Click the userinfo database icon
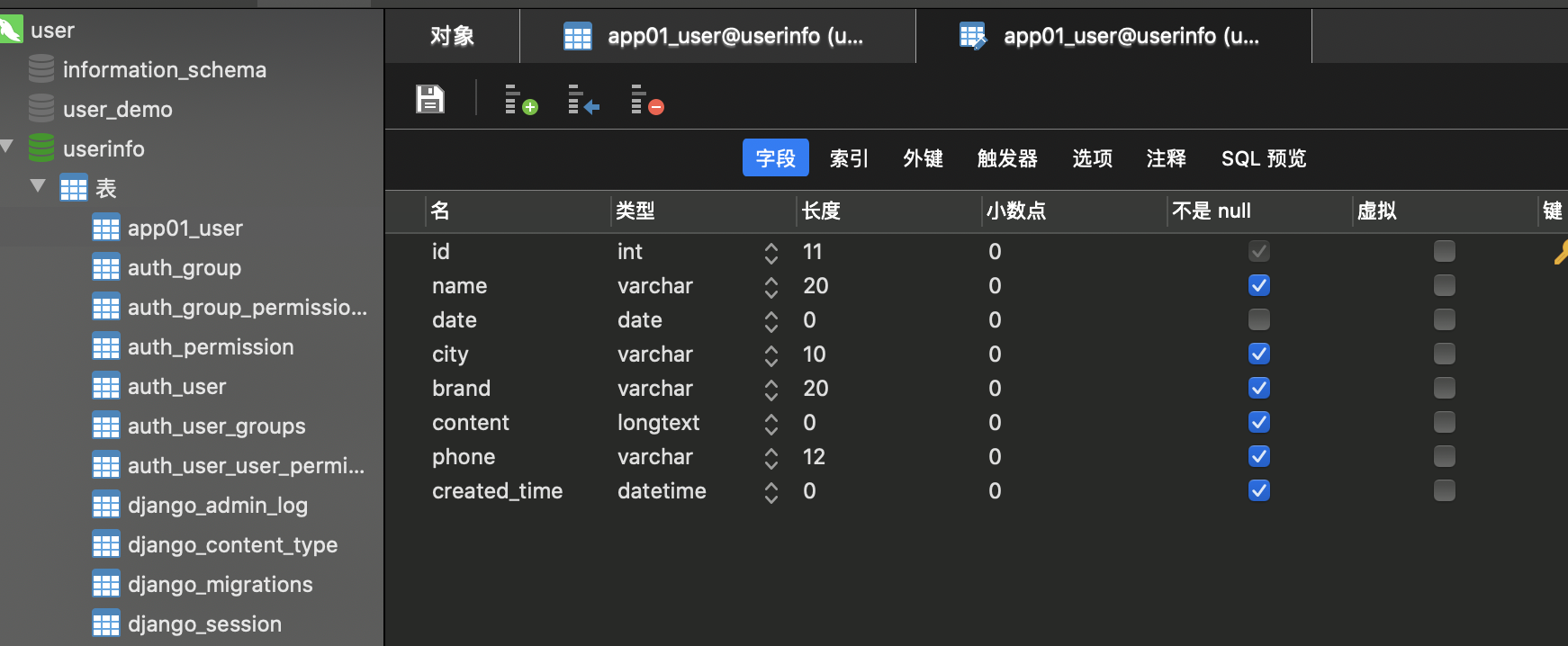This screenshot has width=1568, height=646. [41, 148]
